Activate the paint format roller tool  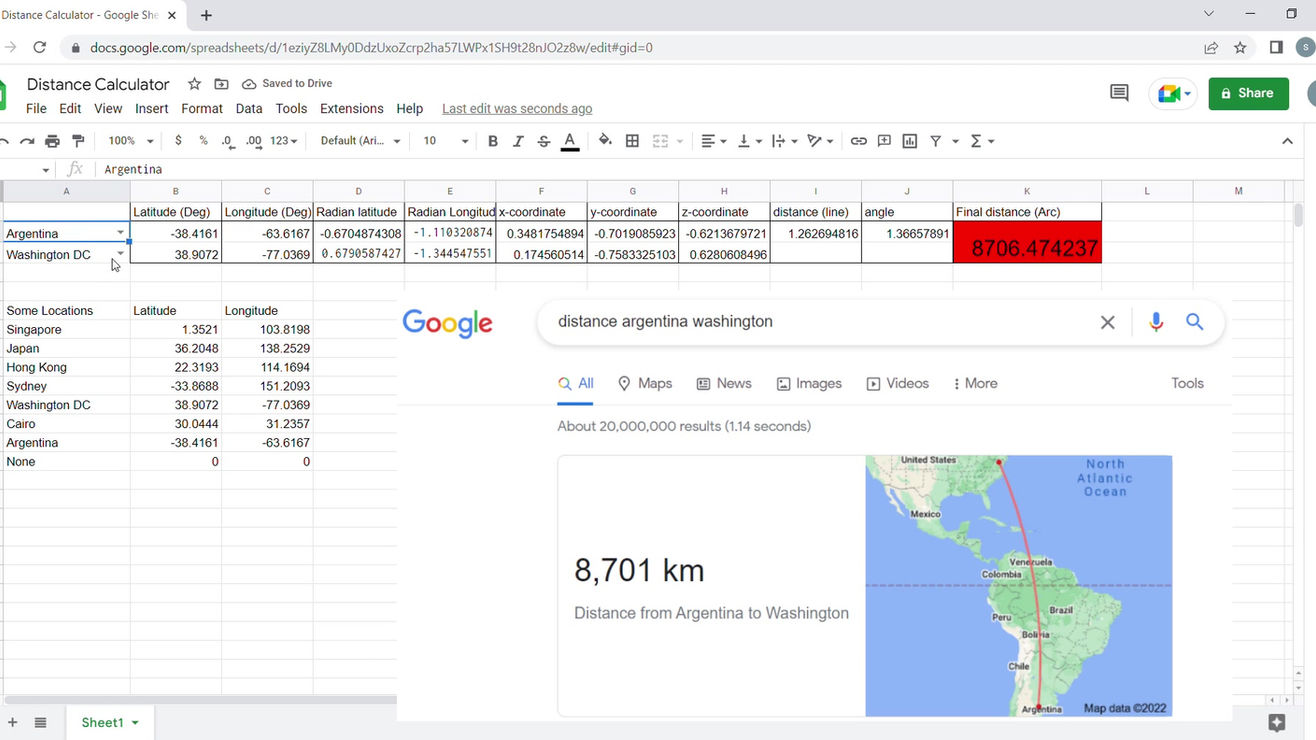click(79, 141)
